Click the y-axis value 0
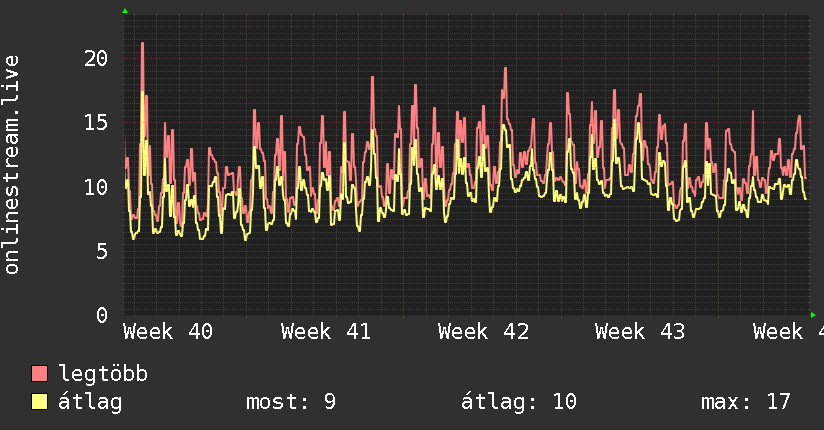The height and width of the screenshot is (430, 824). [x=102, y=315]
